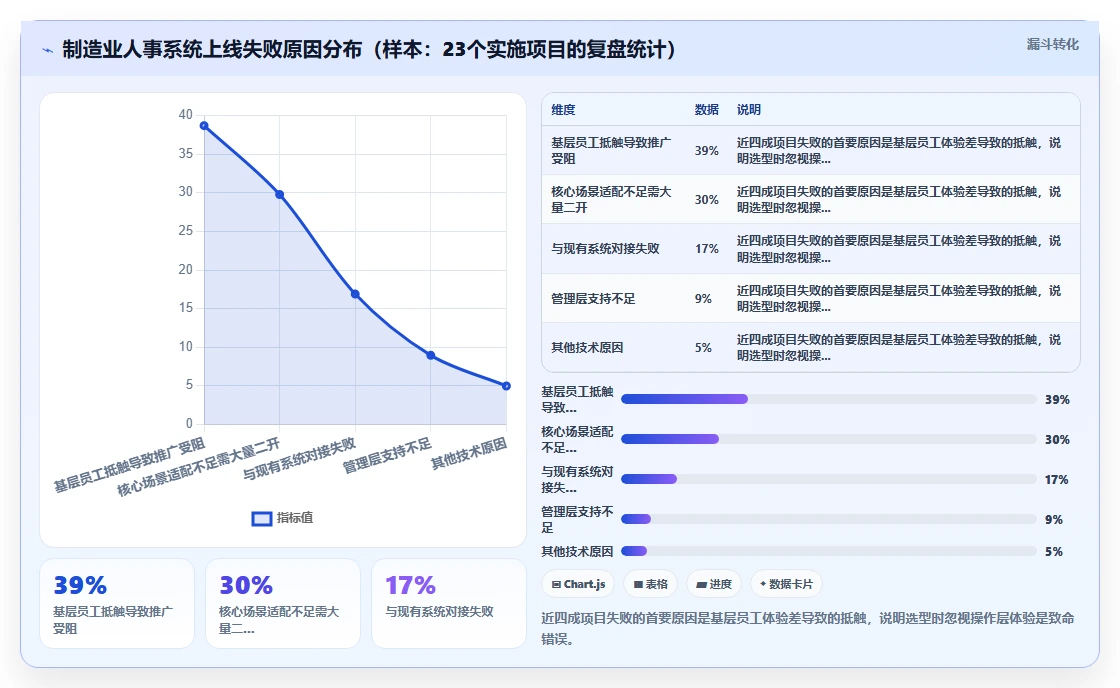Click the 其他技术原因 label on the chart's x-axis

(469, 454)
